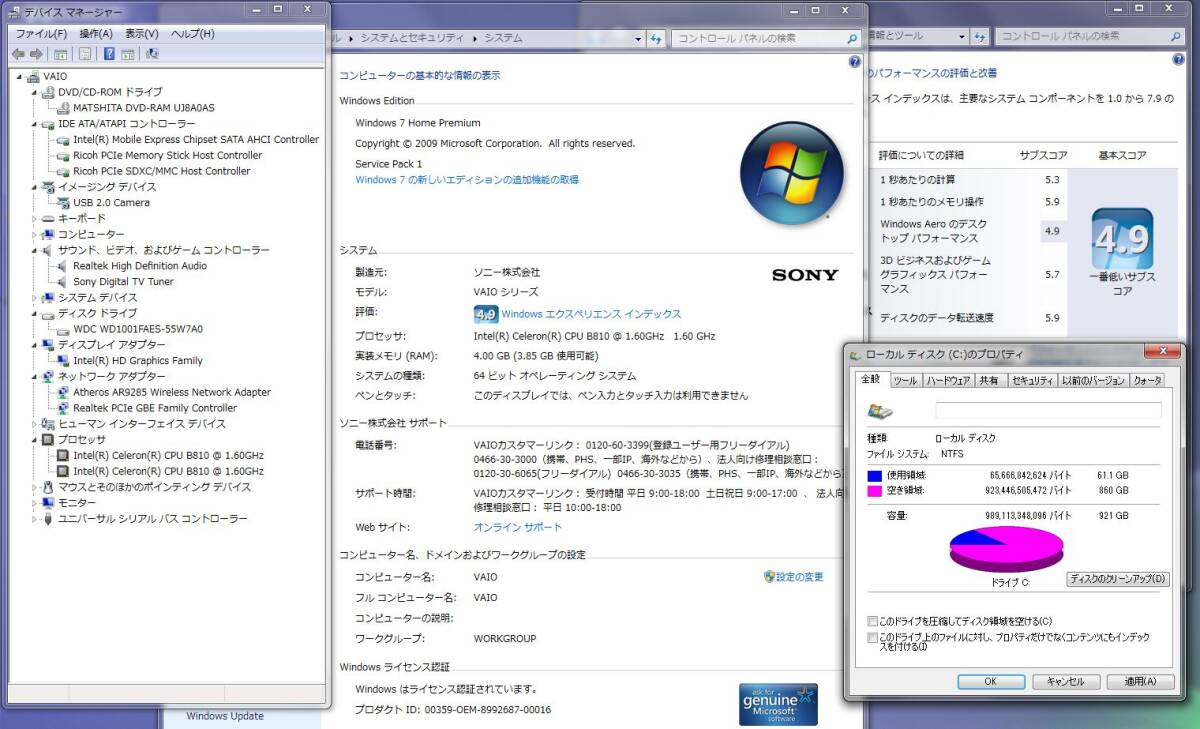Image resolution: width=1200 pixels, height=729 pixels.
Task: Click the キャンセル button
Action: [1066, 681]
